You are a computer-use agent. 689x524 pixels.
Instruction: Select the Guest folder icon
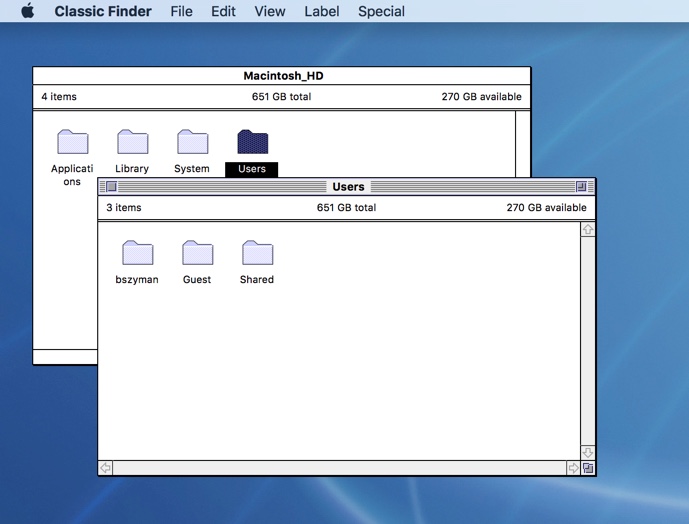click(x=197, y=252)
